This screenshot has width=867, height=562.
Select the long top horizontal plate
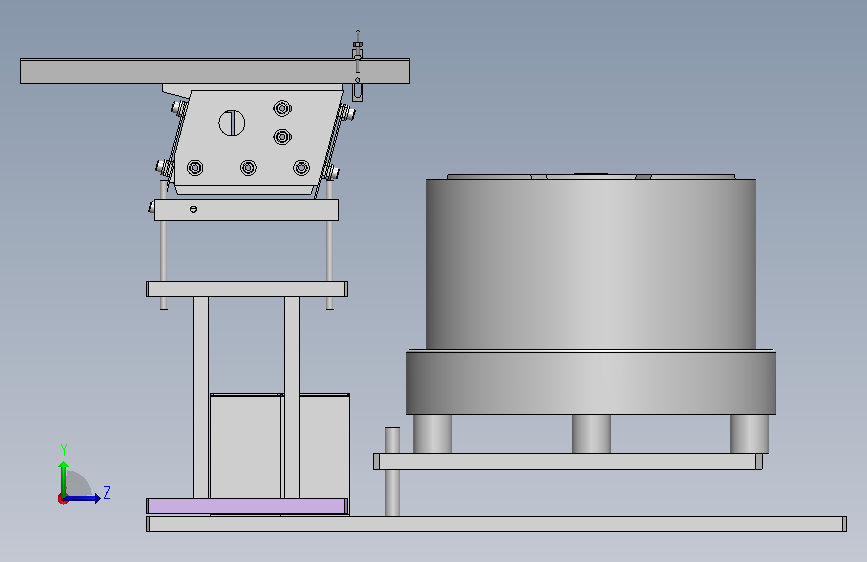coord(215,71)
